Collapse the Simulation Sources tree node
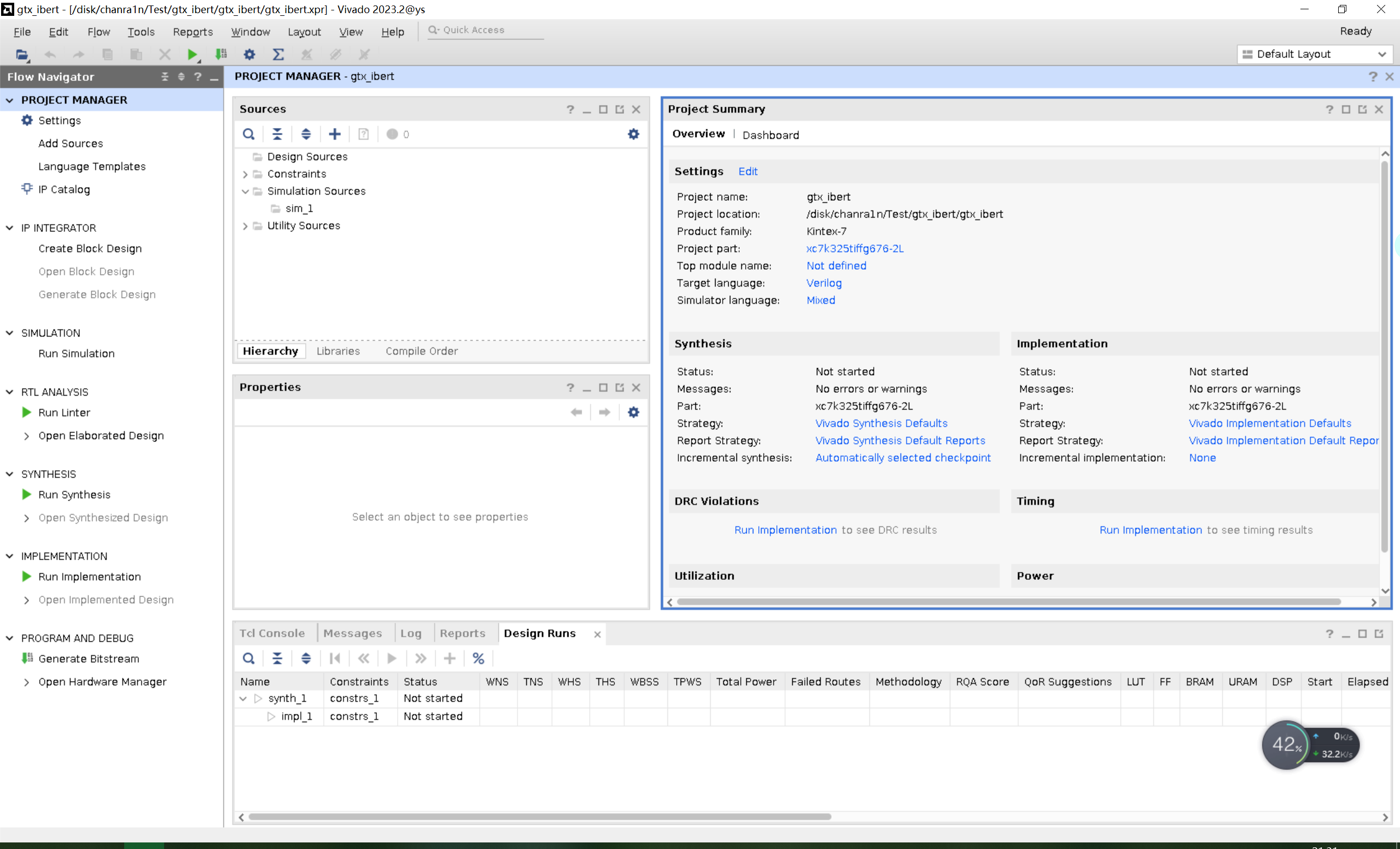The height and width of the screenshot is (849, 1400). point(245,191)
